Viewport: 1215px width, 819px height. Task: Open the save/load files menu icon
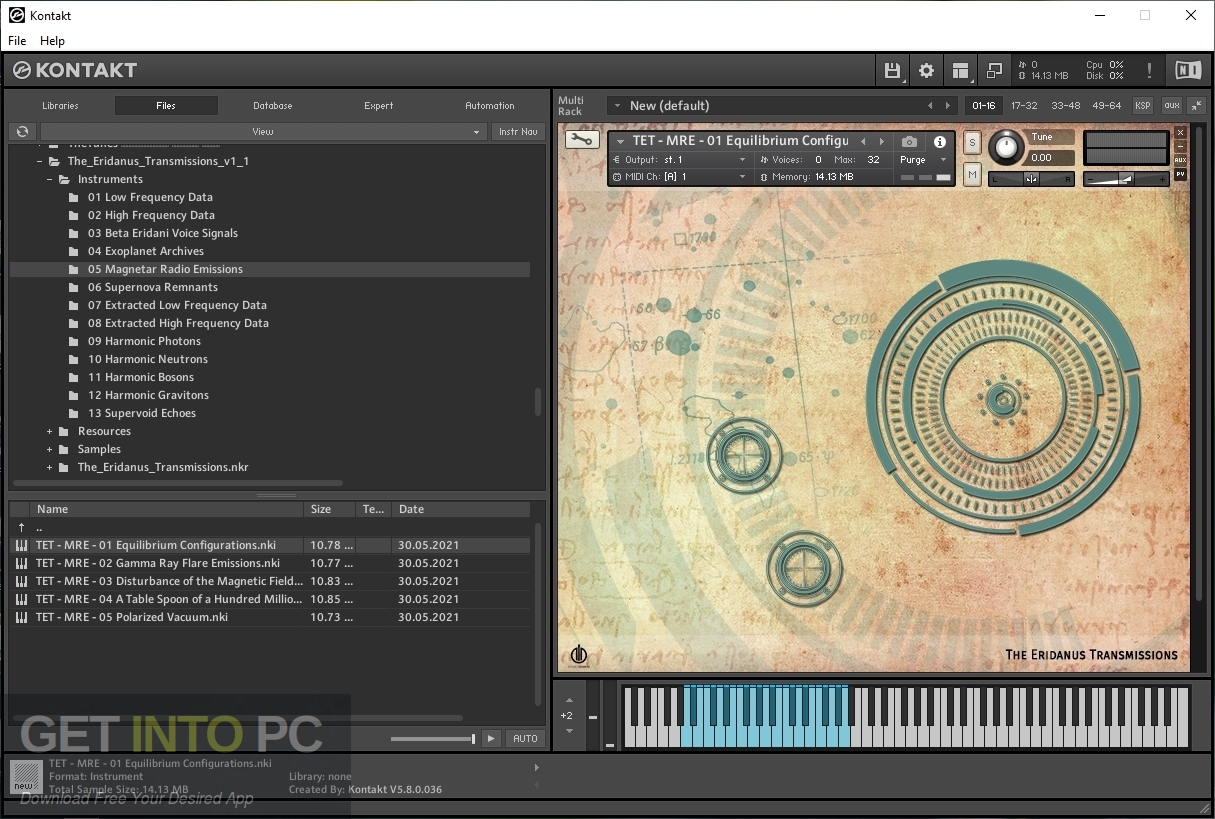click(892, 70)
